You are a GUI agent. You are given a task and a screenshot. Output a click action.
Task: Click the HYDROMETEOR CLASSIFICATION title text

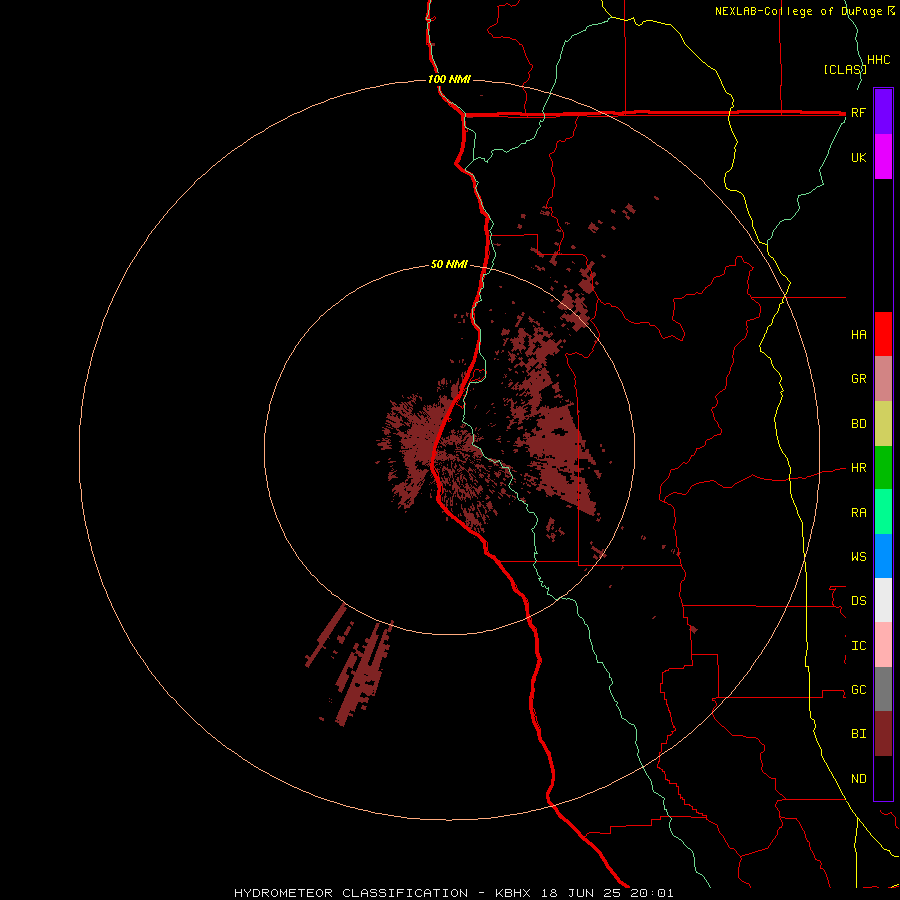(351, 893)
